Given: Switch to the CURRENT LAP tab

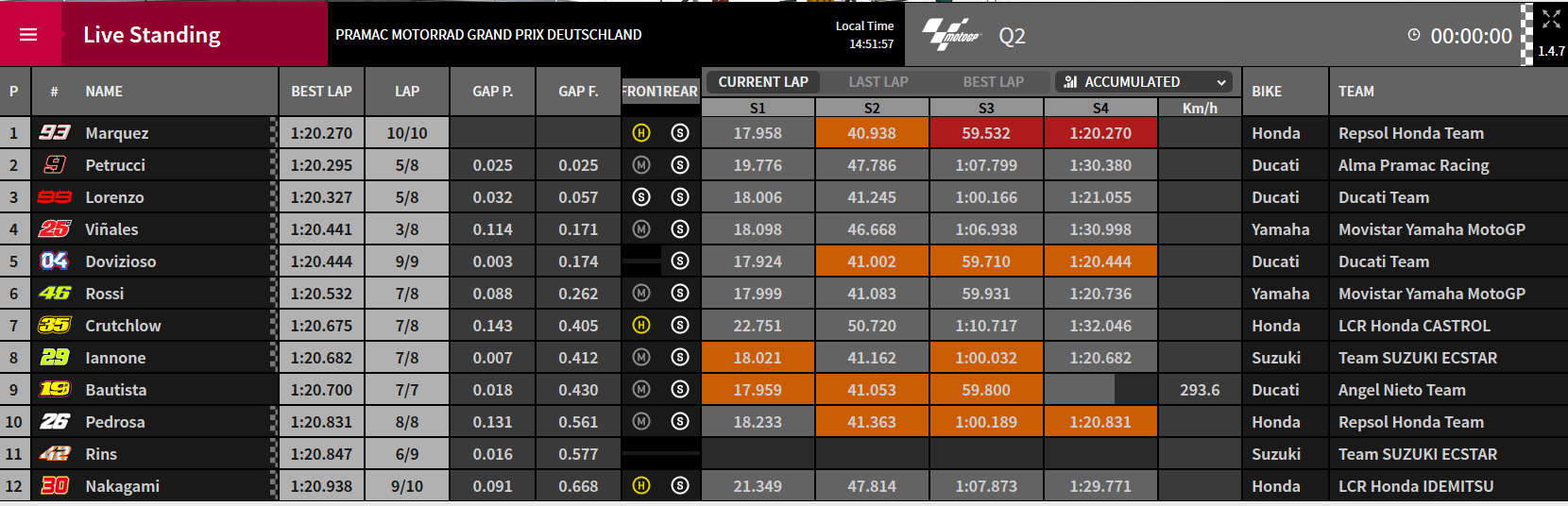Looking at the screenshot, I should click(x=763, y=82).
